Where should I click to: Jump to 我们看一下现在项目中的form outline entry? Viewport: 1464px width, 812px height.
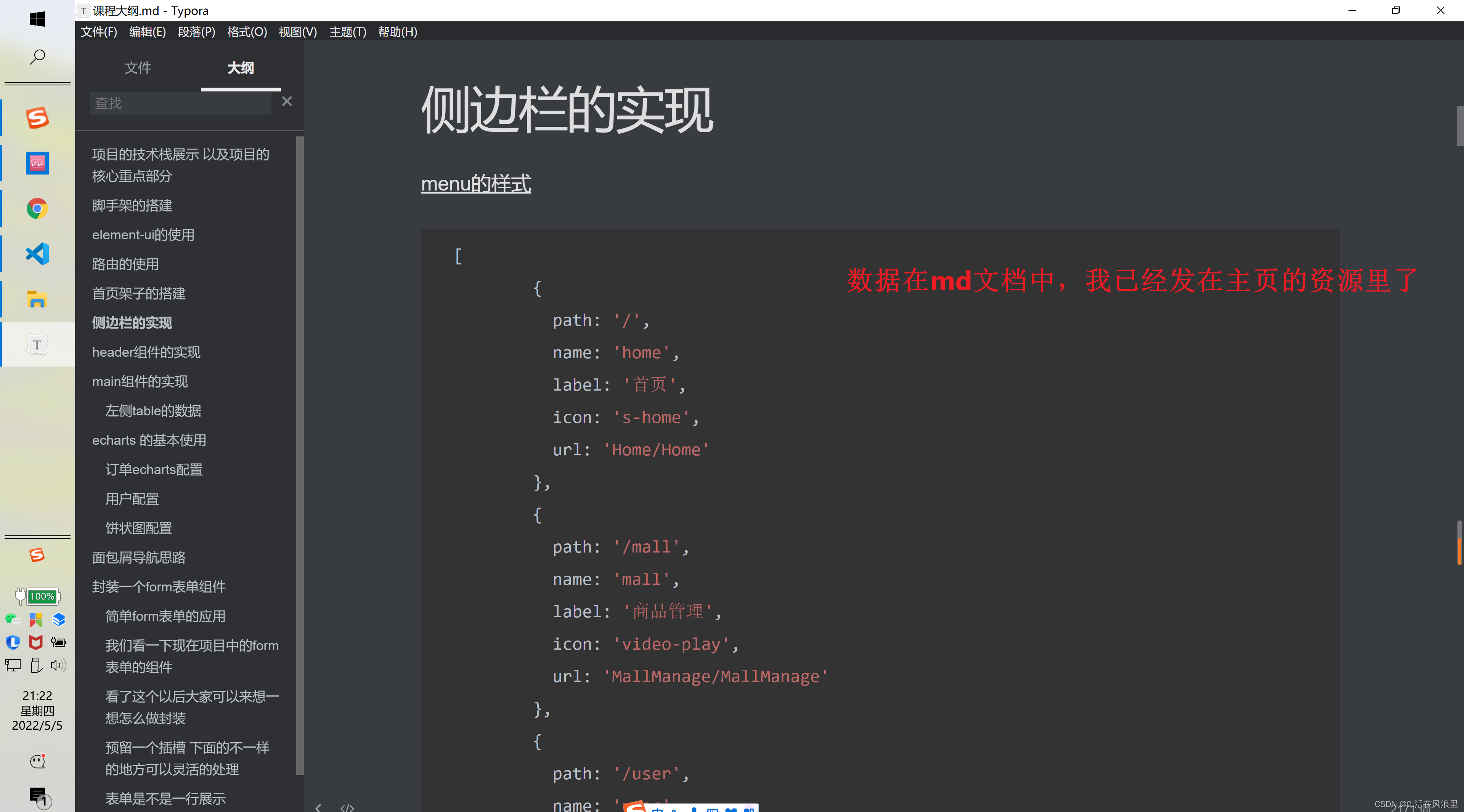point(192,656)
